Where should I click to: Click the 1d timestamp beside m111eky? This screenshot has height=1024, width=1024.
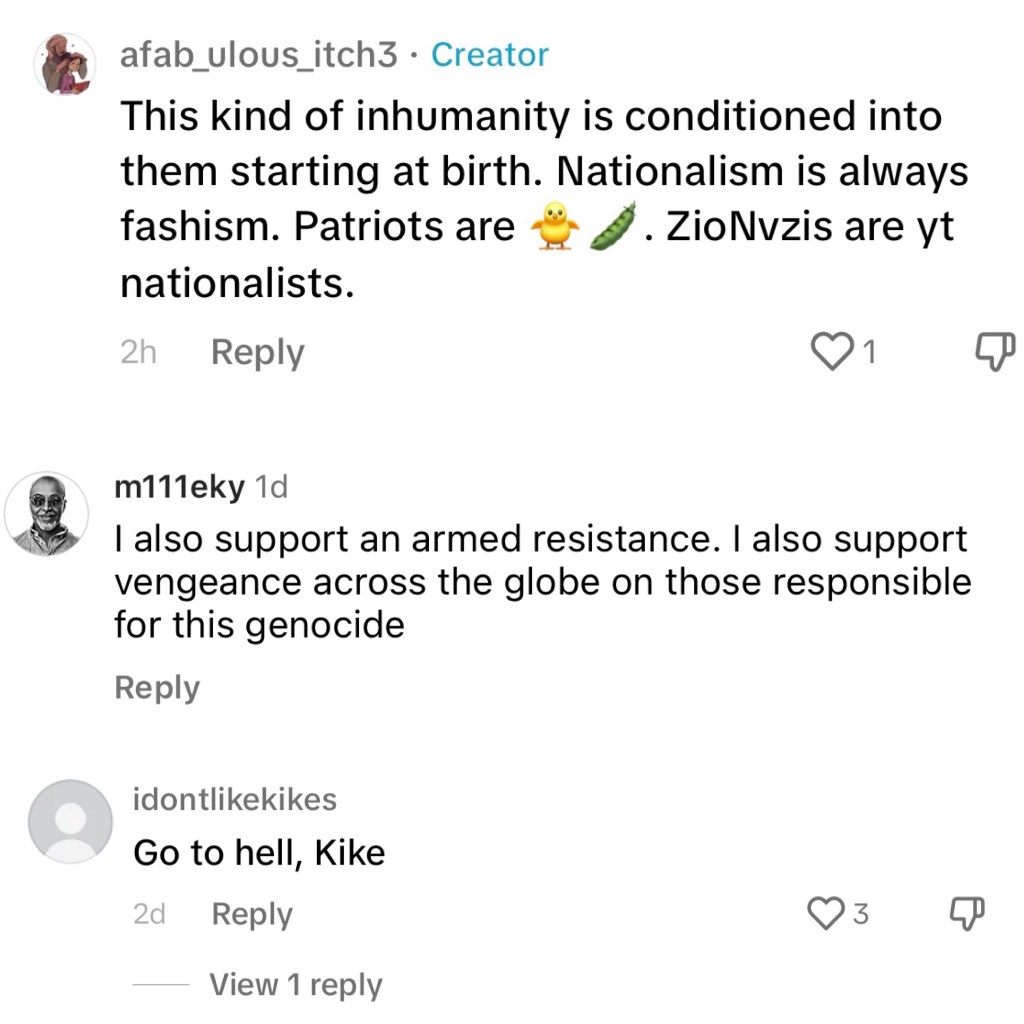[271, 487]
